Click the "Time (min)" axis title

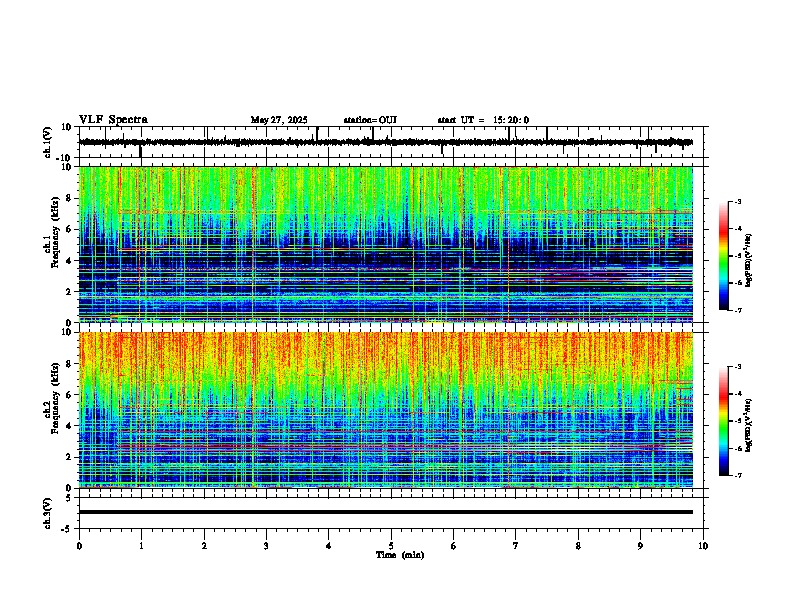click(400, 555)
